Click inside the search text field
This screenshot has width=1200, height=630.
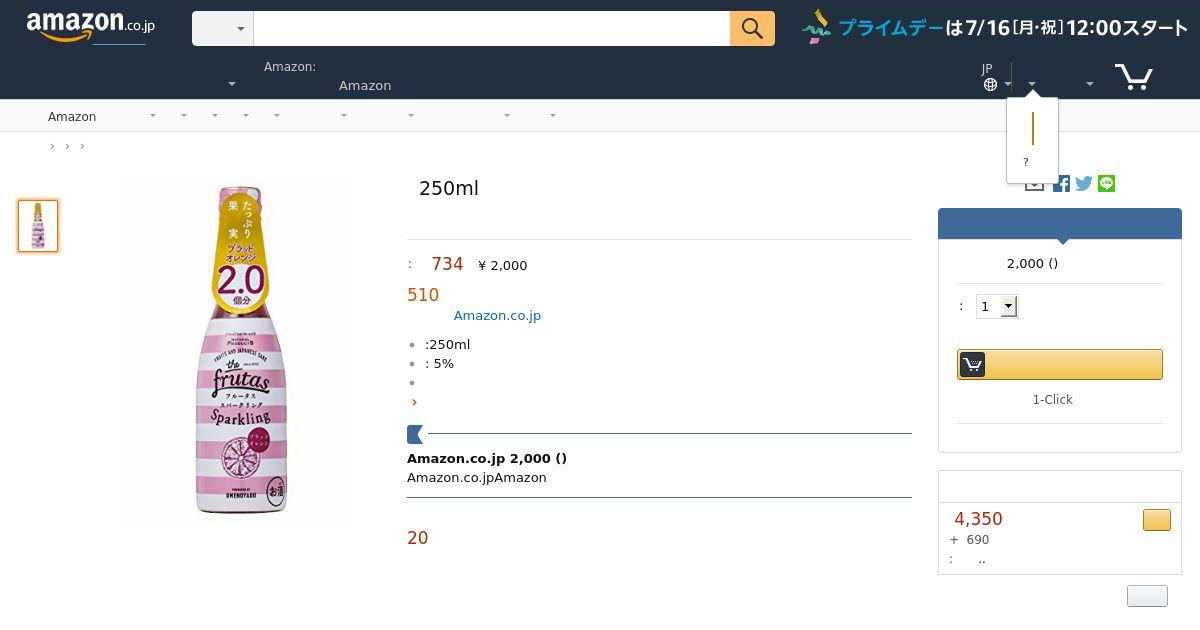(491, 29)
